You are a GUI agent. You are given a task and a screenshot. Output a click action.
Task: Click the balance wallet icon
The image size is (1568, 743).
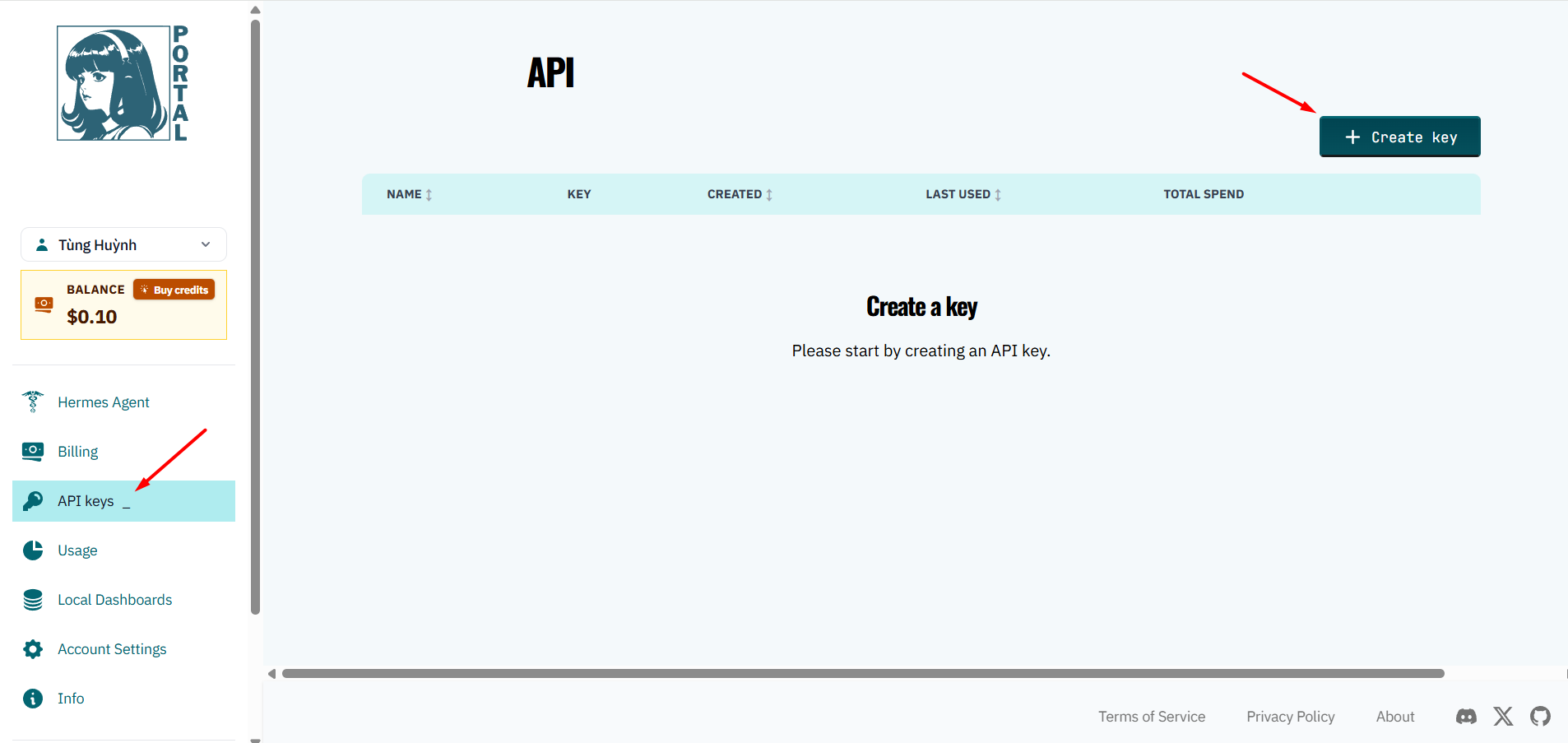44,304
